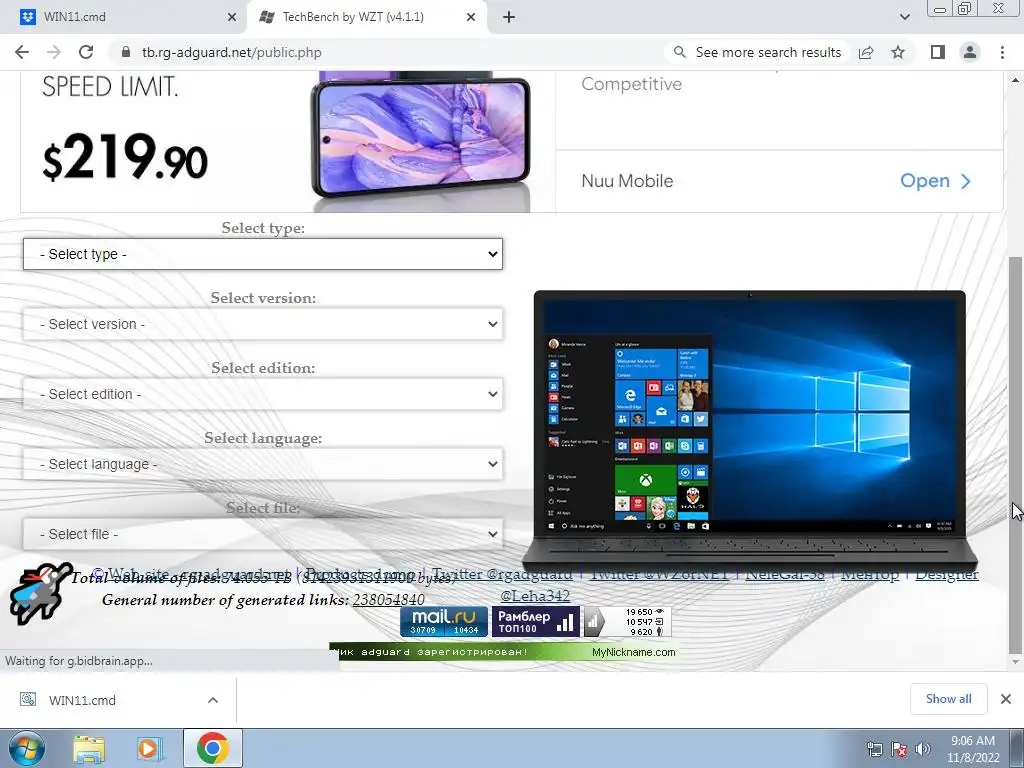The width and height of the screenshot is (1024, 768).
Task: Open the Select version dropdown
Action: point(263,324)
